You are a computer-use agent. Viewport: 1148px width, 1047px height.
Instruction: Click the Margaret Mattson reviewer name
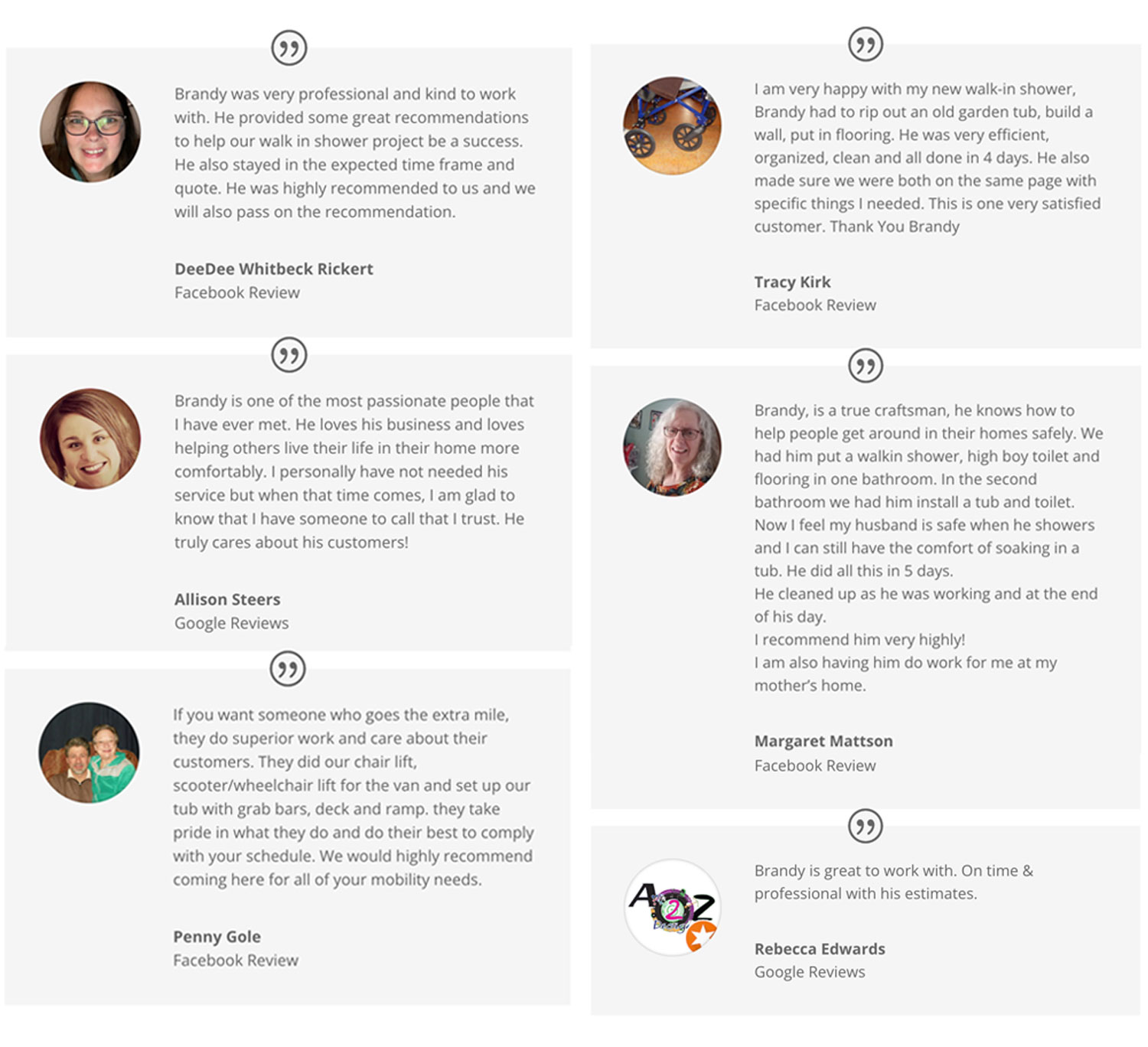(823, 741)
